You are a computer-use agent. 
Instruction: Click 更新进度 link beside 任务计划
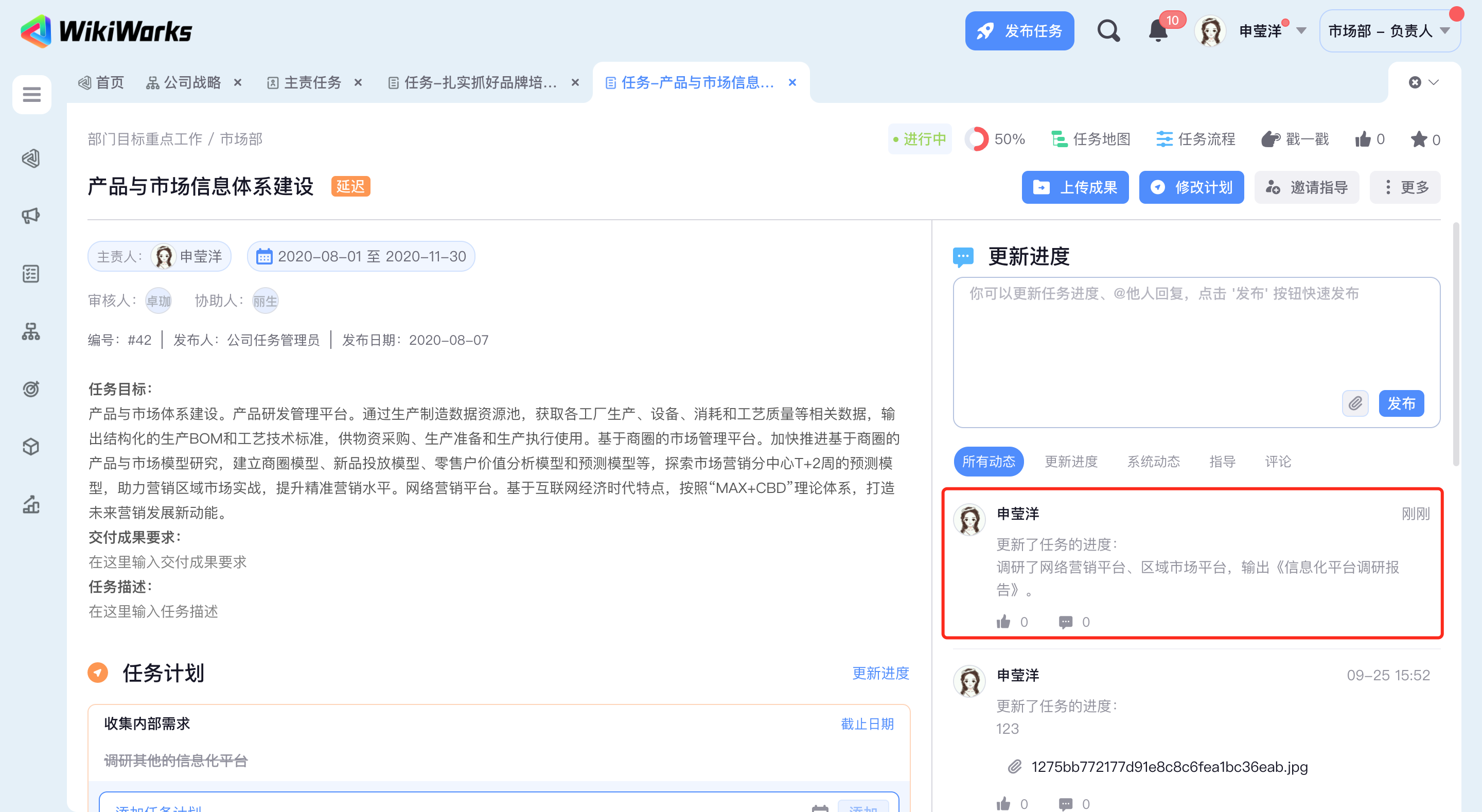(880, 673)
